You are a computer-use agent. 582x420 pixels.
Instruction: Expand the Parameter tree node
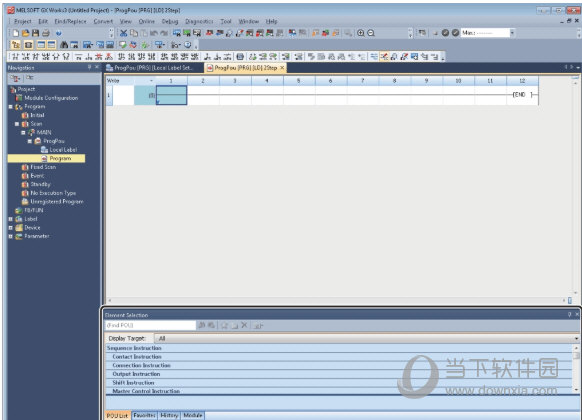point(10,236)
